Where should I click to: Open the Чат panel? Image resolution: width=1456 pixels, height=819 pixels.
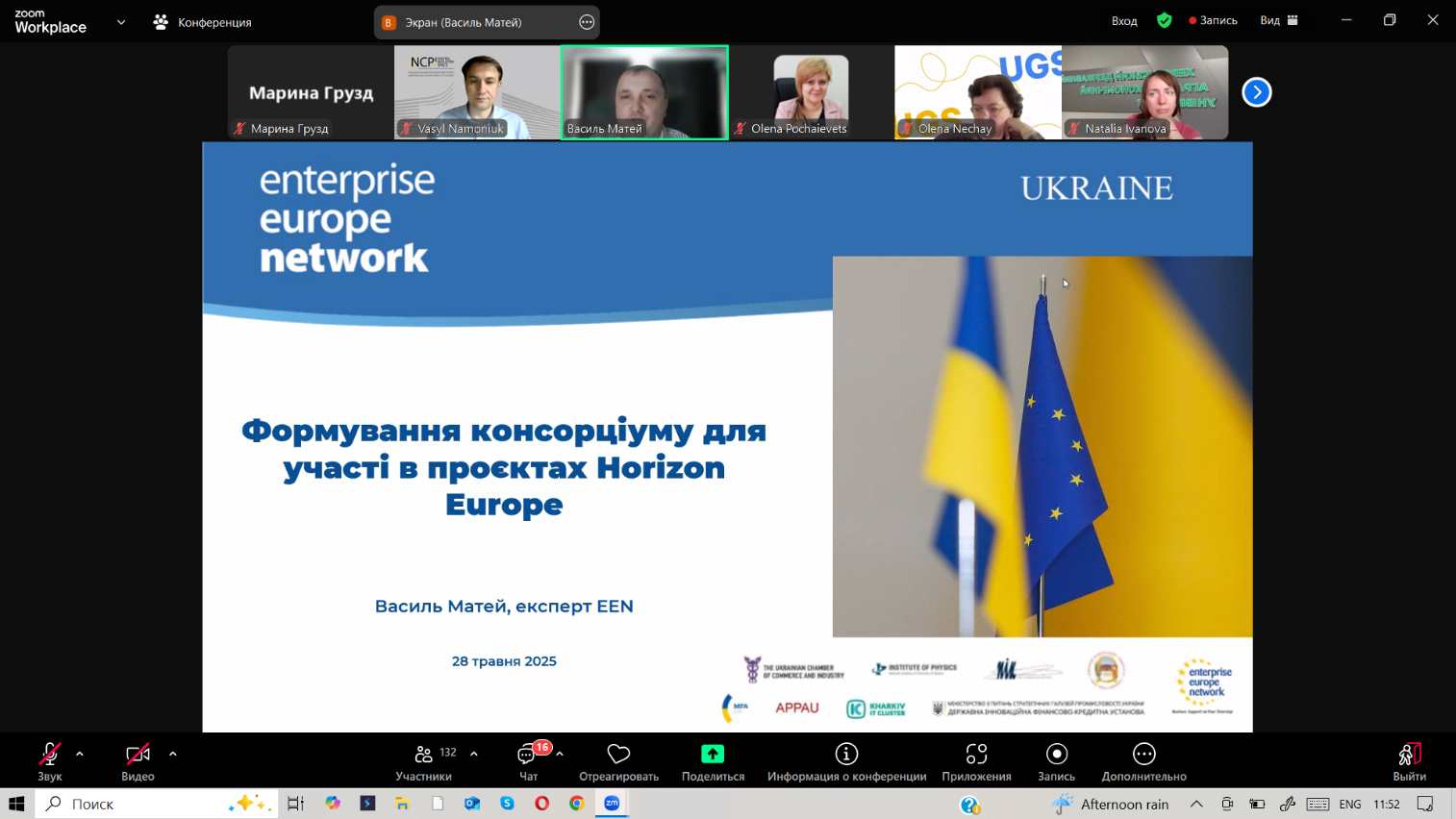pos(528,761)
